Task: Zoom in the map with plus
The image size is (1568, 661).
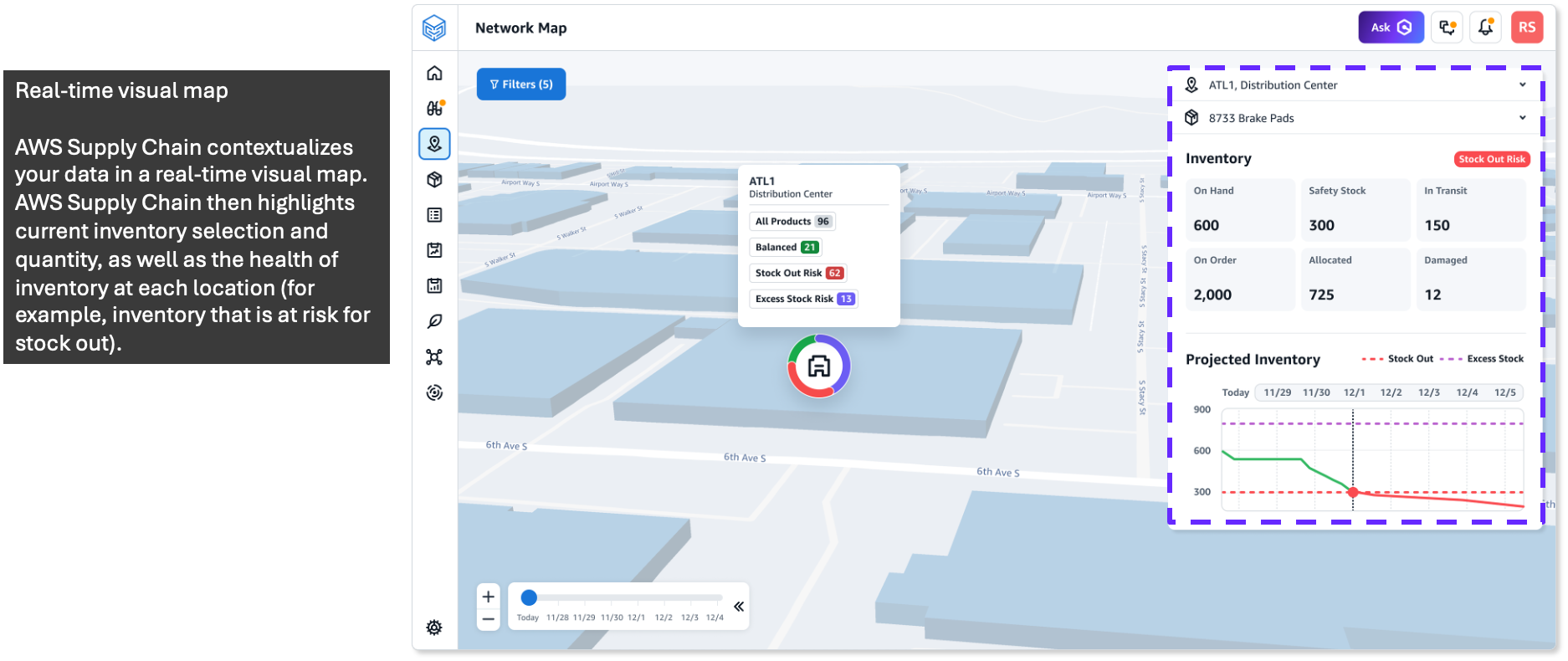Action: (489, 597)
